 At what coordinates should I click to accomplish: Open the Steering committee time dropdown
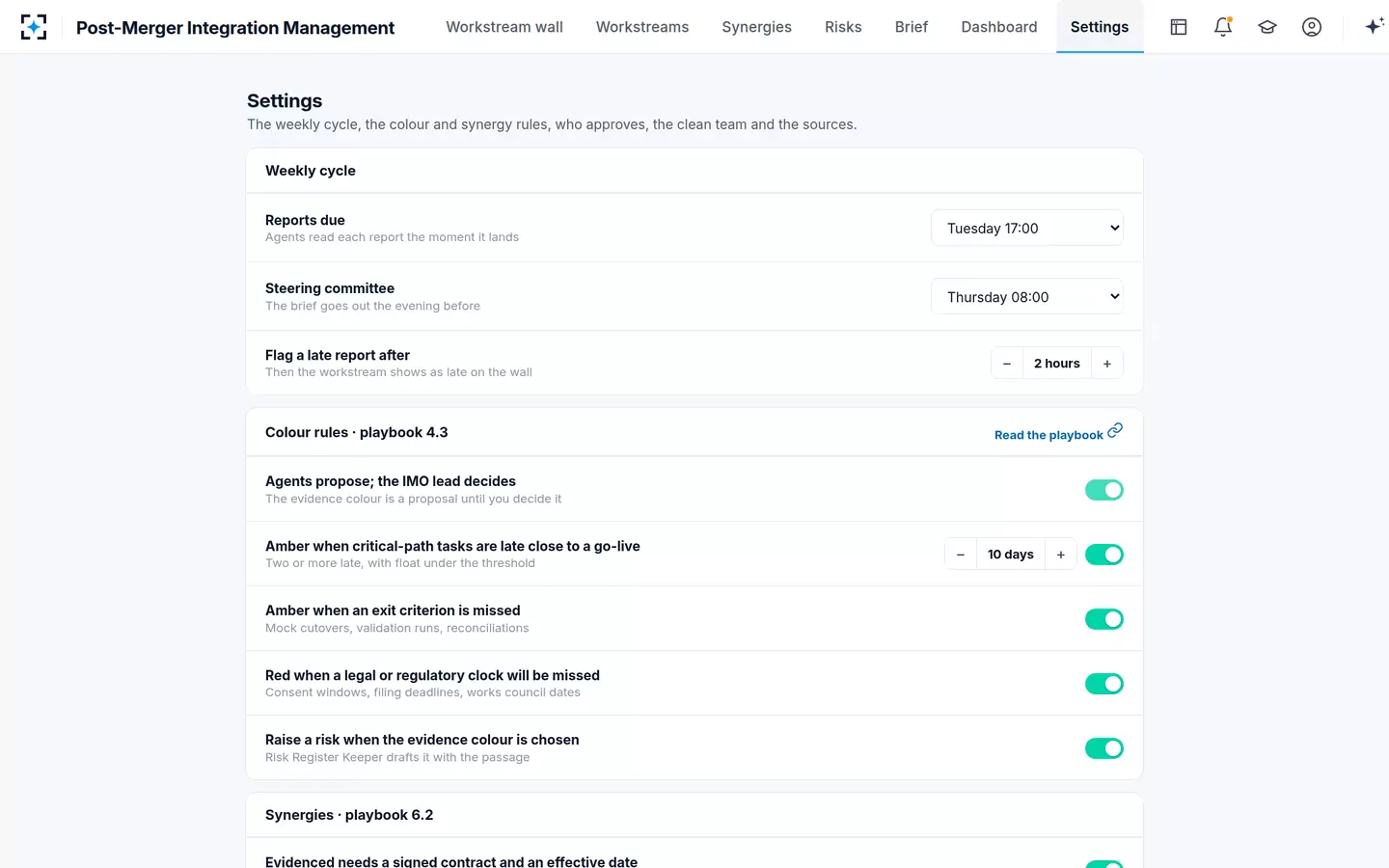1027,296
